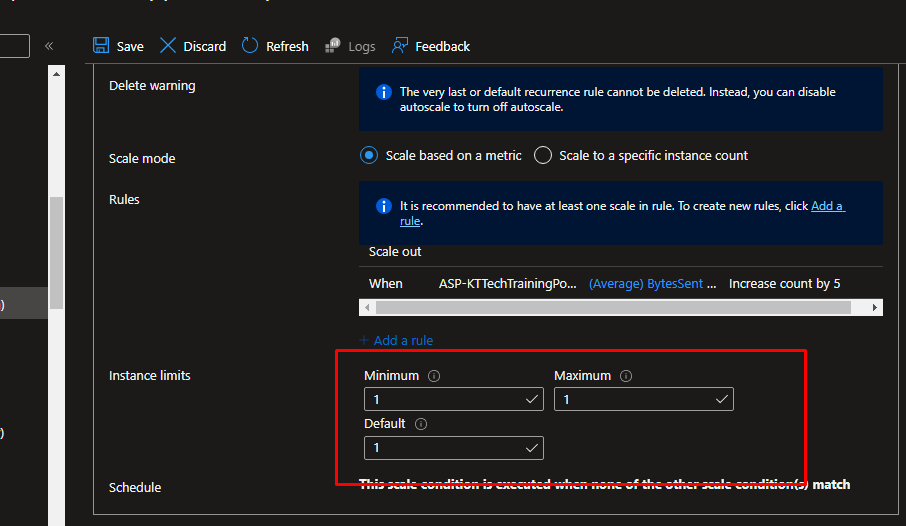Open the (Average) BytesSent rule link
The width and height of the screenshot is (906, 526).
click(652, 284)
